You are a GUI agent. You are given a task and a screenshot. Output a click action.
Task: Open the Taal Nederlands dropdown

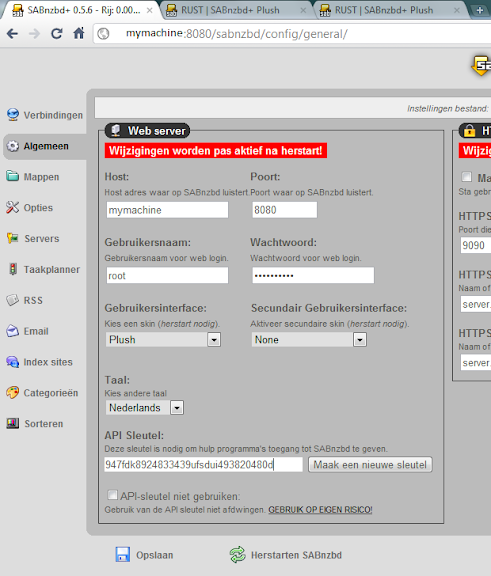click(145, 407)
